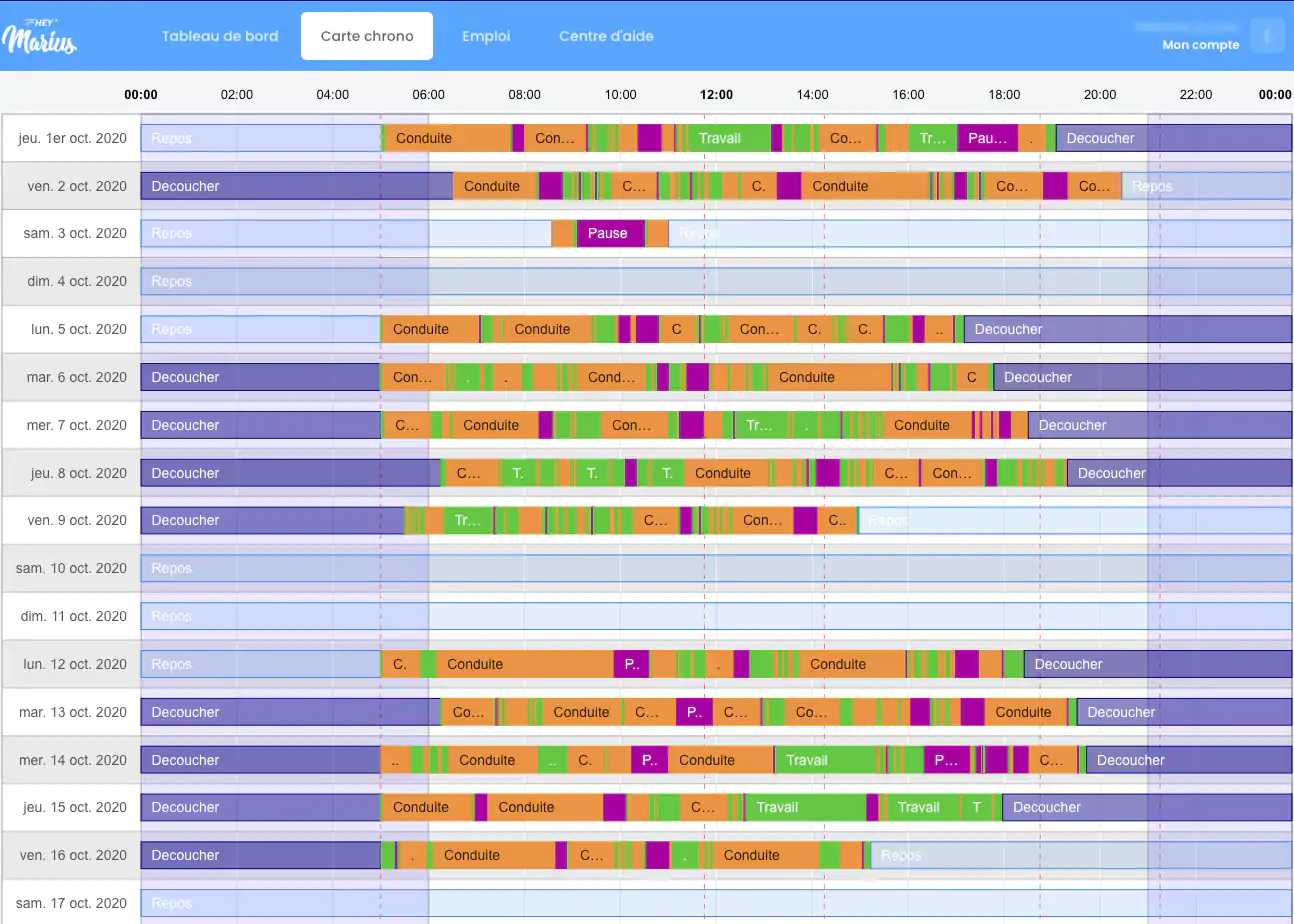Select the sam. 3 oct. 2020 row label

75,233
